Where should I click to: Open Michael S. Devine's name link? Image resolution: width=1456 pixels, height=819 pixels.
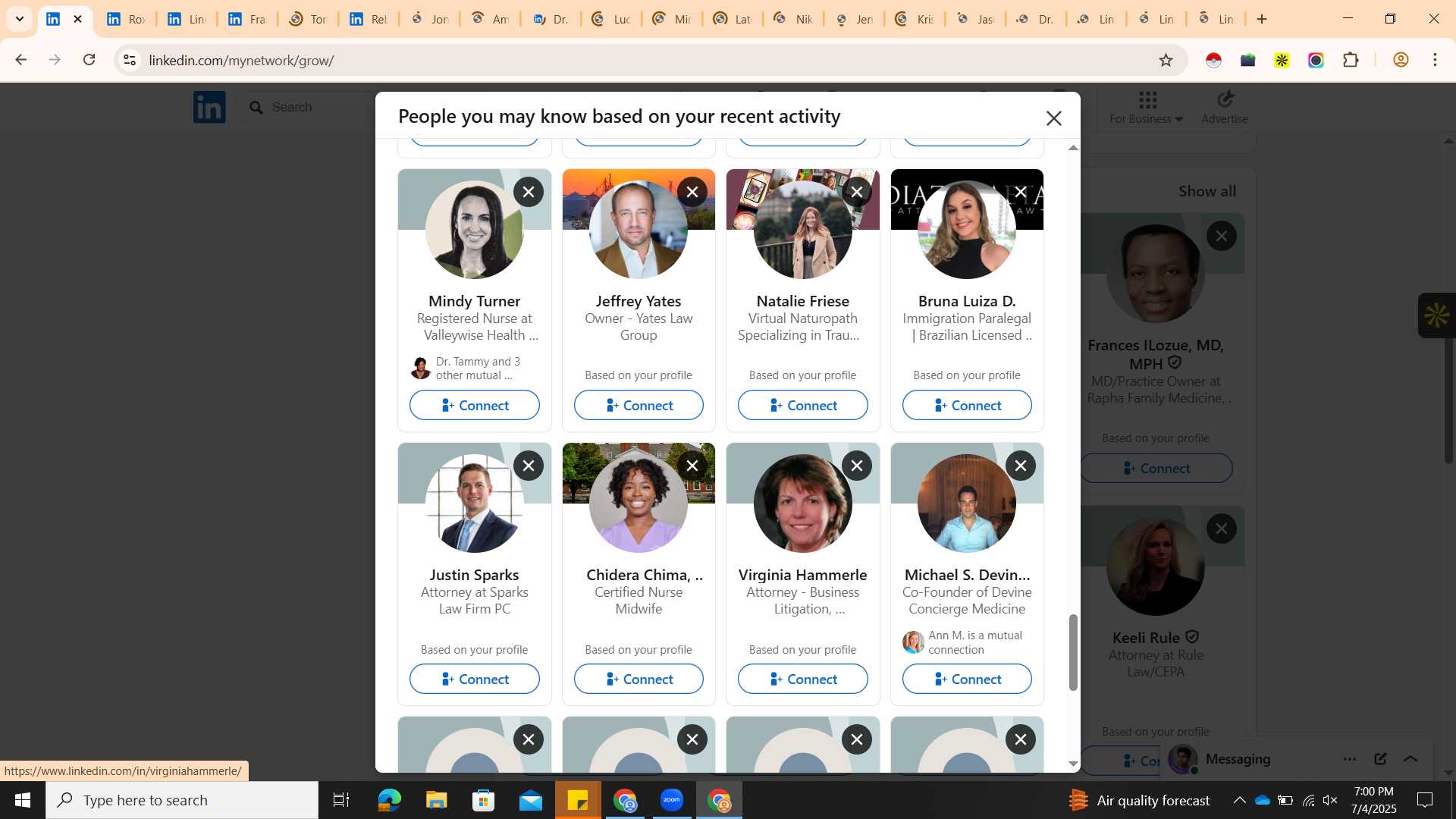(967, 575)
